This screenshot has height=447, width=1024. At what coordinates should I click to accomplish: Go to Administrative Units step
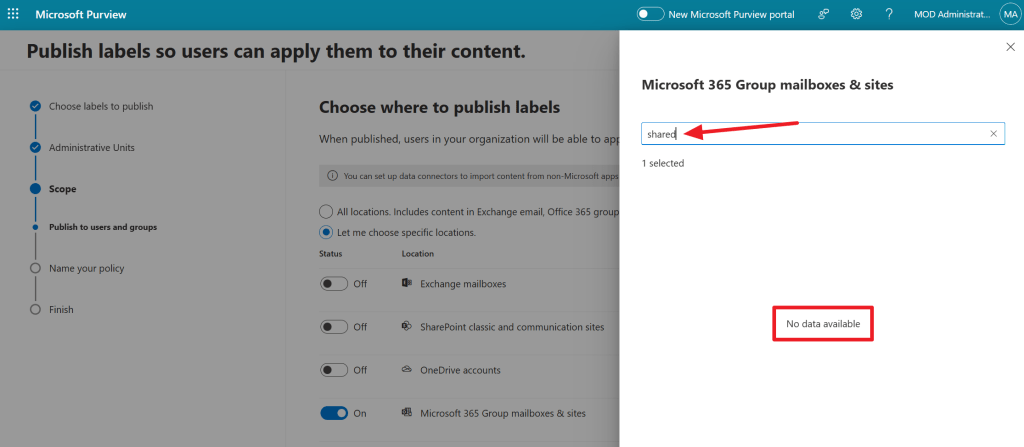91,147
